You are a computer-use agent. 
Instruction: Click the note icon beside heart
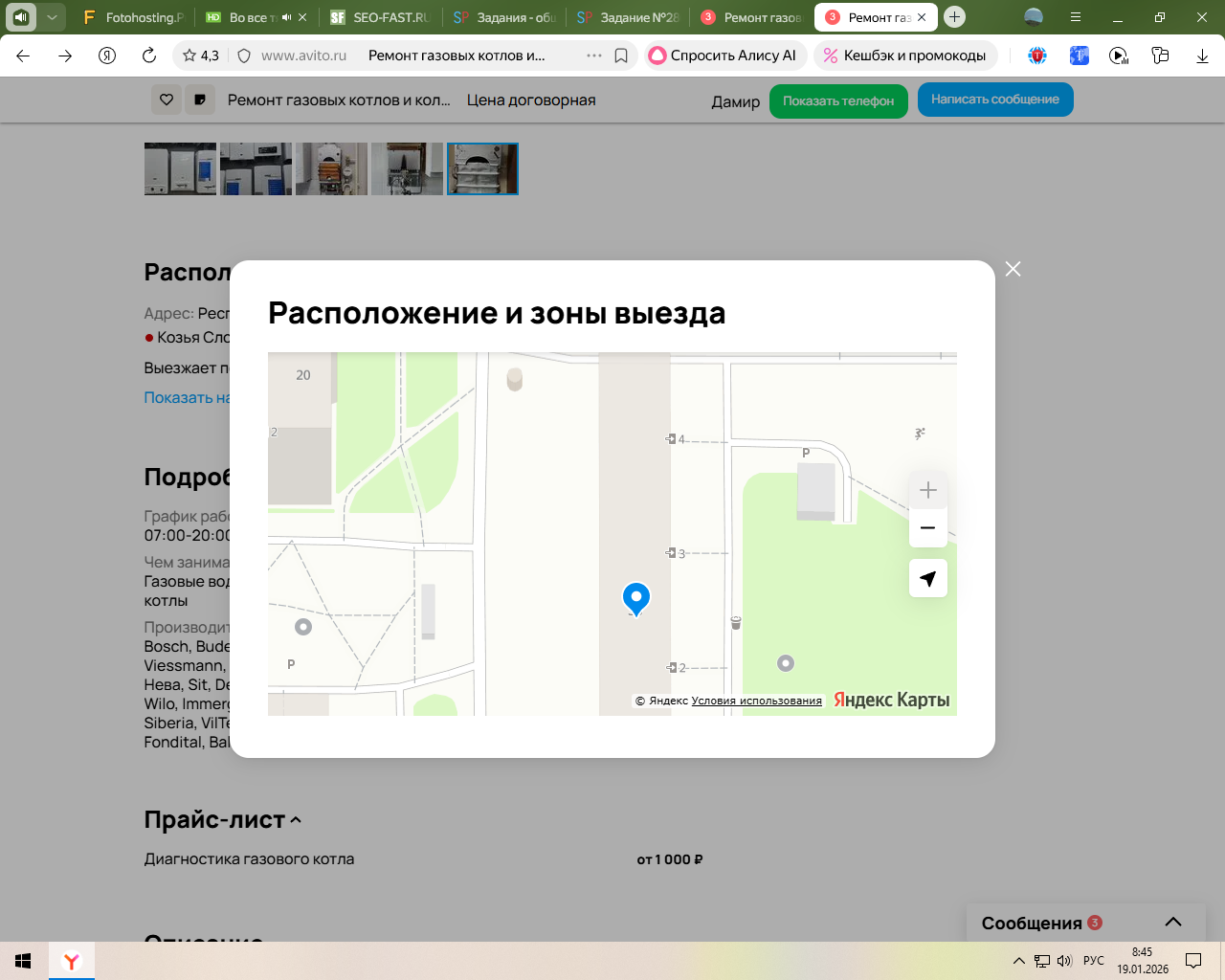[200, 100]
